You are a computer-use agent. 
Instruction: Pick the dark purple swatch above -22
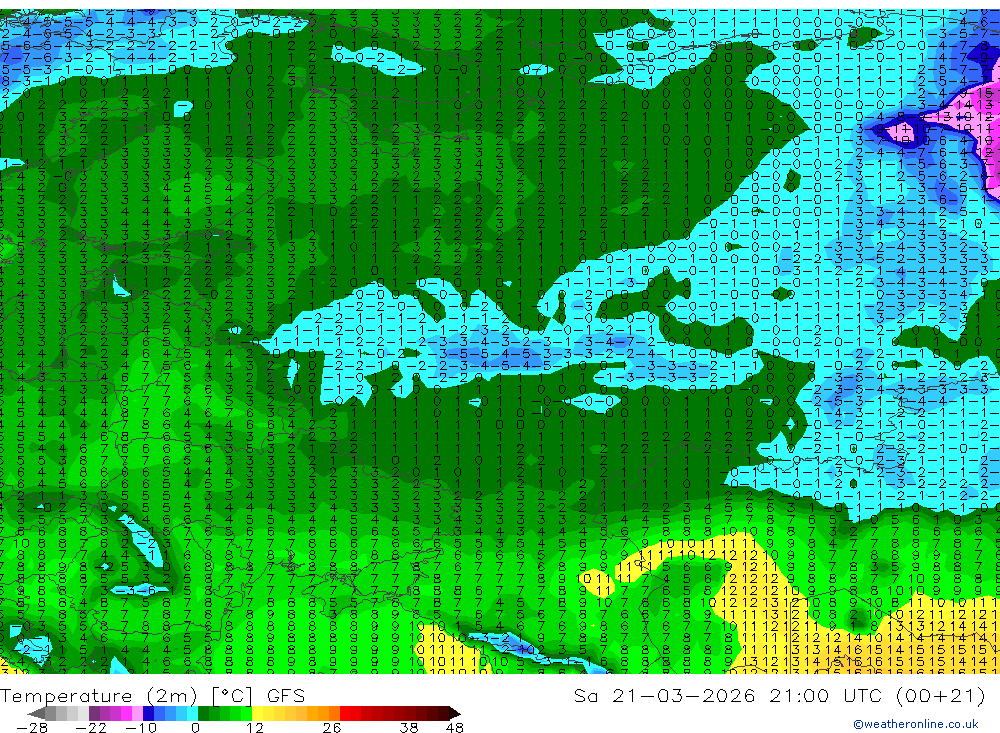click(94, 714)
